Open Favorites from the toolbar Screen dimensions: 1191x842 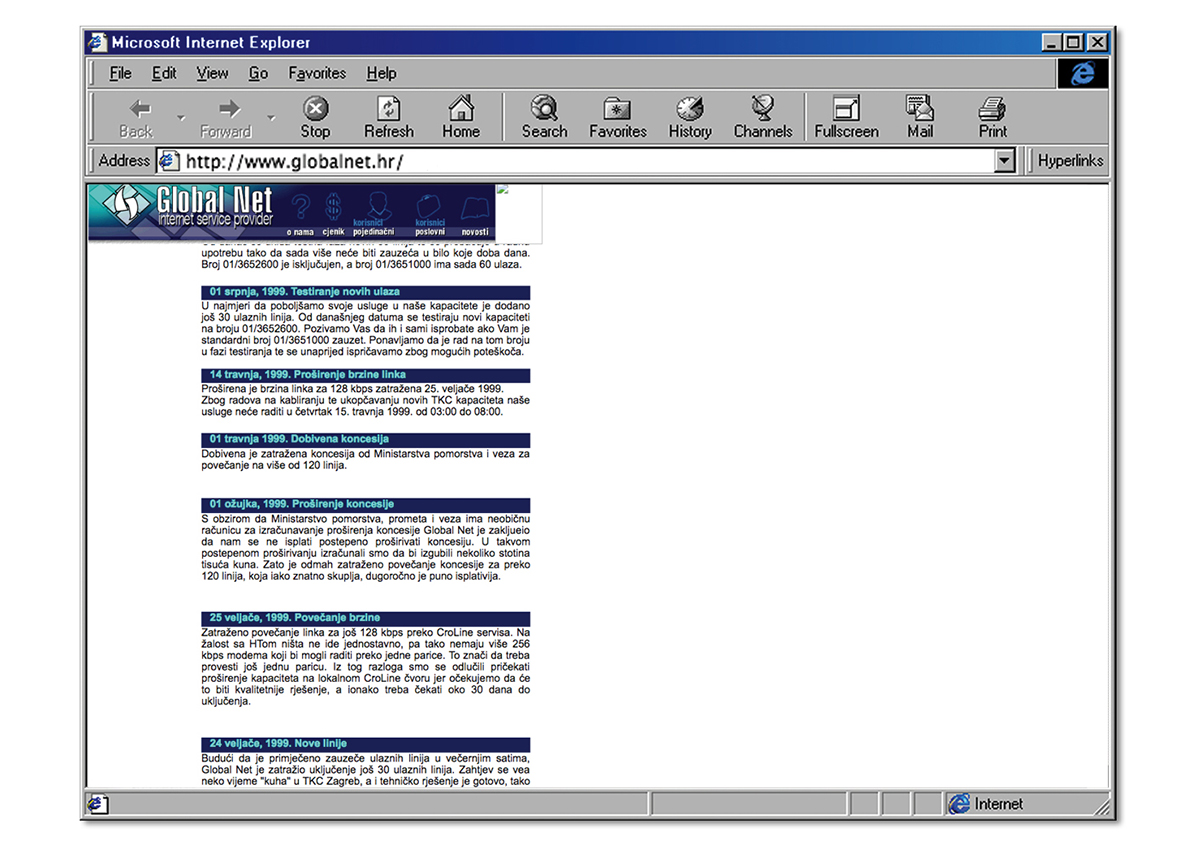pos(616,115)
